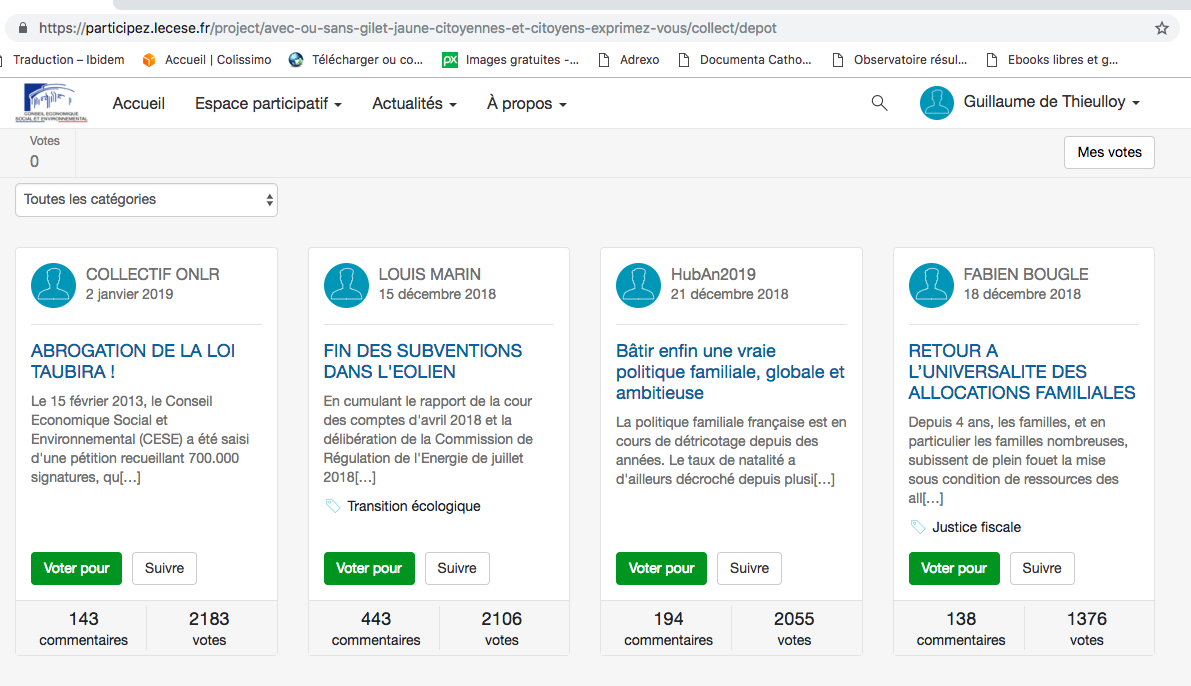Open the Mes votes button

[1109, 153]
